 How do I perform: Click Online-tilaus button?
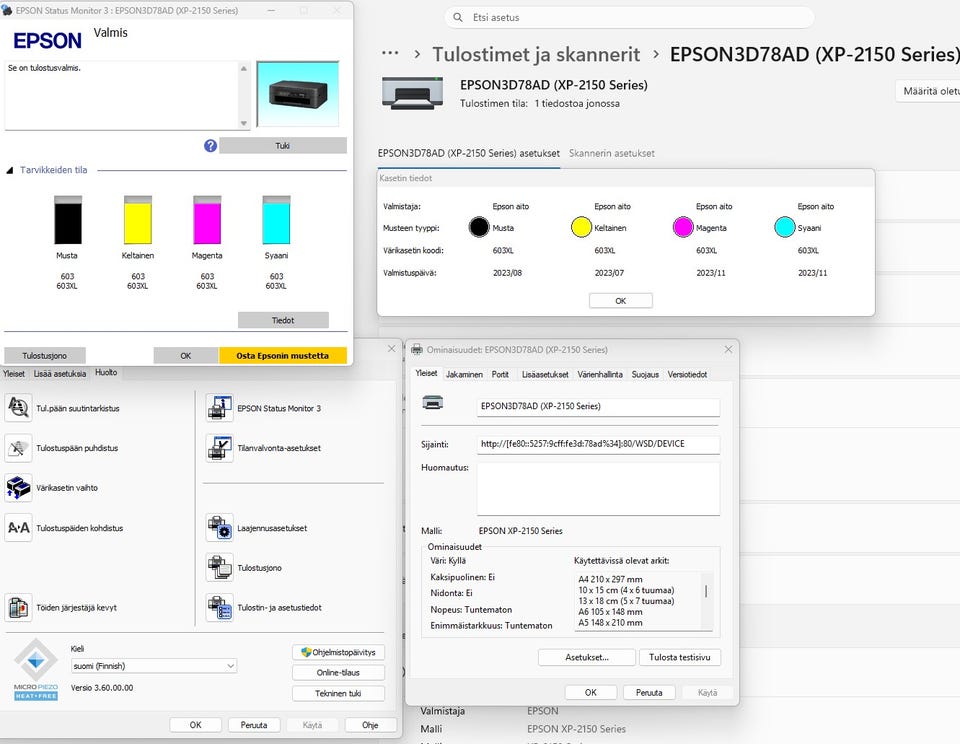(339, 672)
